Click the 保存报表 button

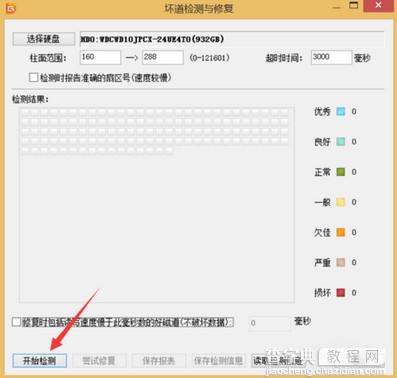point(158,360)
